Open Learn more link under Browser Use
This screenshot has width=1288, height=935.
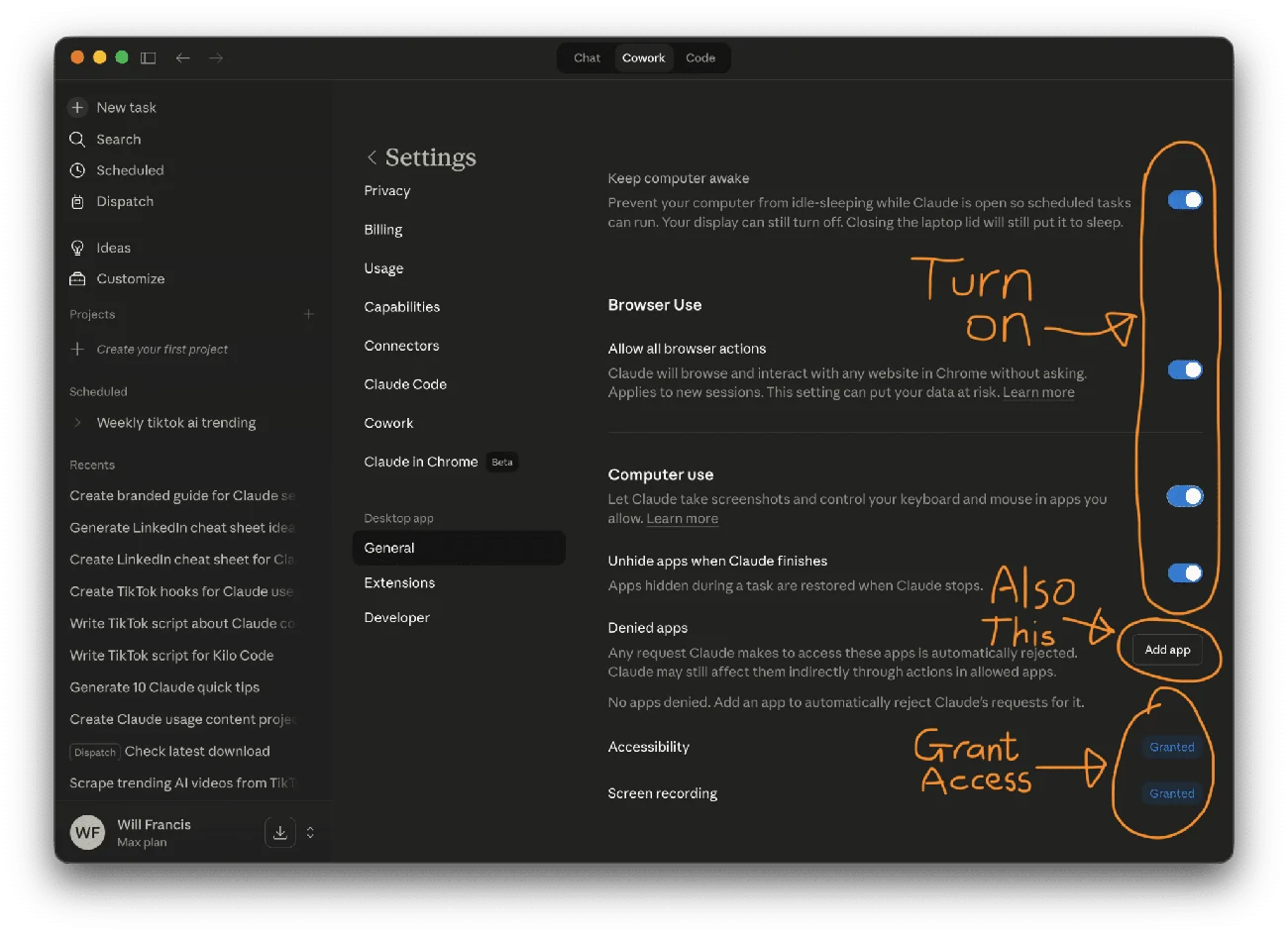coord(1038,393)
